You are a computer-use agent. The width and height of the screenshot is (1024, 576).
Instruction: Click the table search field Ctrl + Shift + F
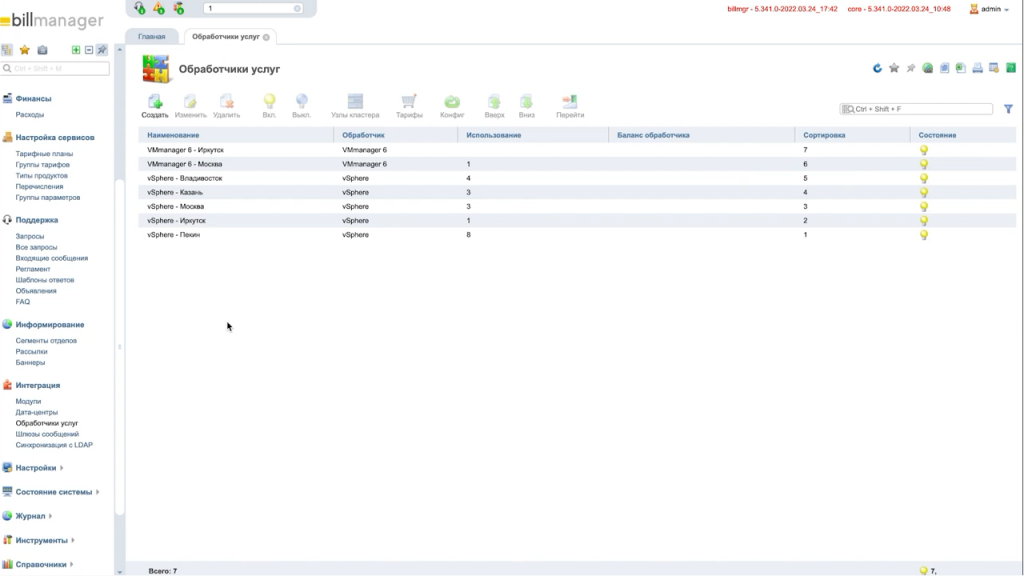(916, 109)
